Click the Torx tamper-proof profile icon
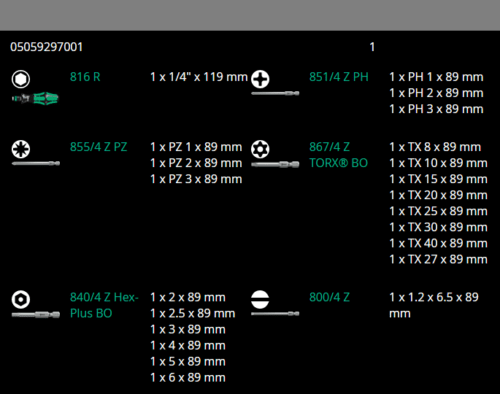Image resolution: width=500 pixels, height=394 pixels. (x=260, y=149)
